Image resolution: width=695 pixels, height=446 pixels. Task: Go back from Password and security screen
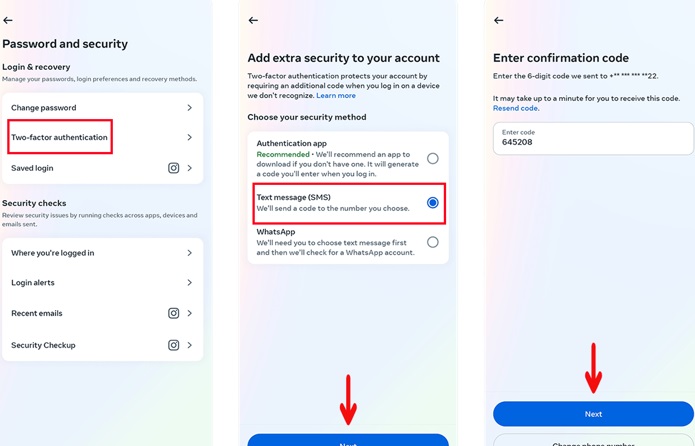8,20
